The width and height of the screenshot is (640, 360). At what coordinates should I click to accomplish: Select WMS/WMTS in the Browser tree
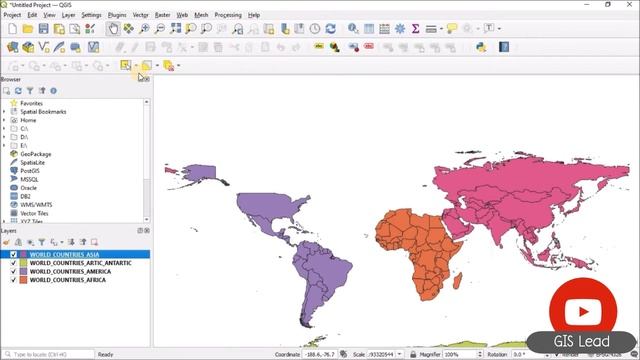[36, 204]
